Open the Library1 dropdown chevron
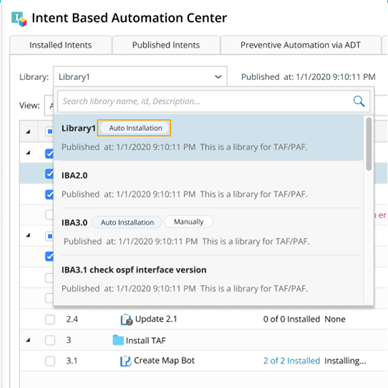388x388 pixels. [218, 77]
